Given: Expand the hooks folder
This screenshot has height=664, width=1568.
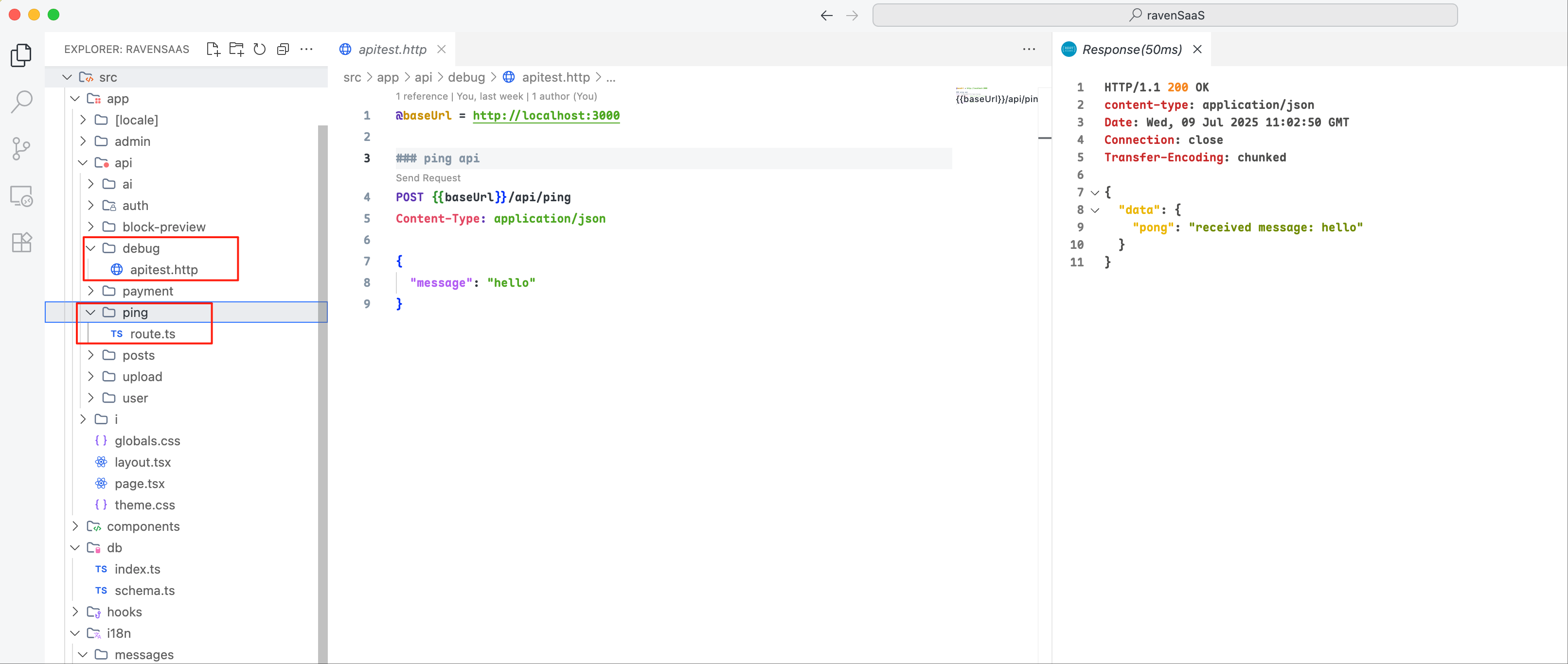Looking at the screenshot, I should click(x=75, y=612).
